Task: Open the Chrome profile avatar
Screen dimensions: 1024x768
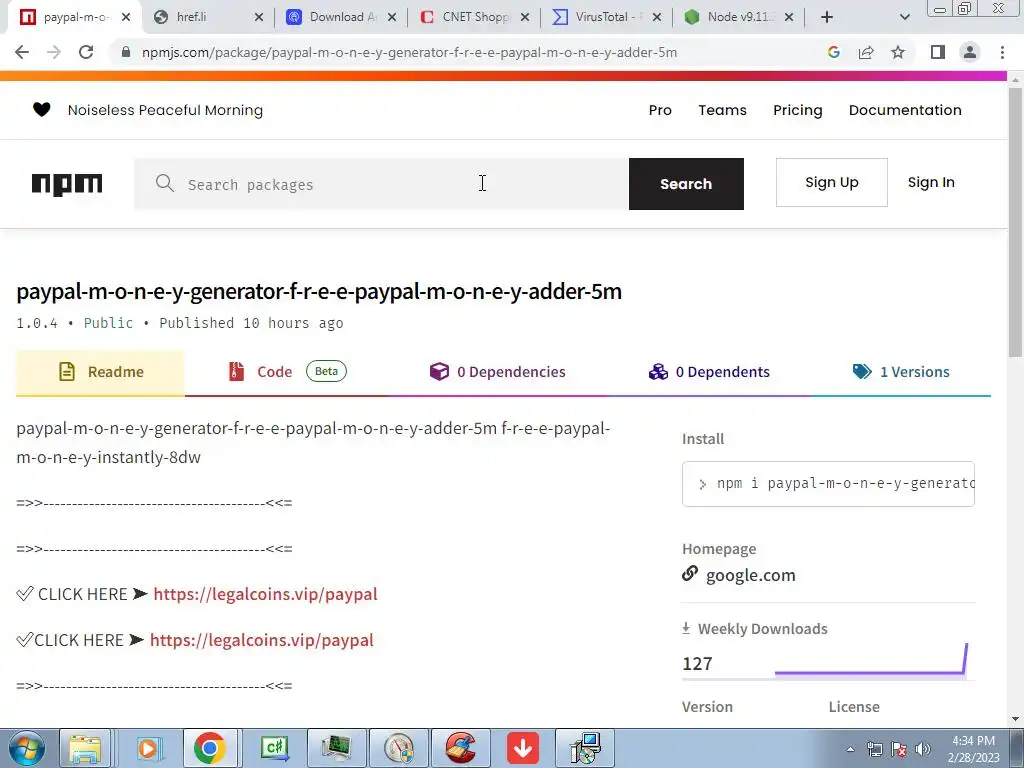Action: pyautogui.click(x=970, y=52)
